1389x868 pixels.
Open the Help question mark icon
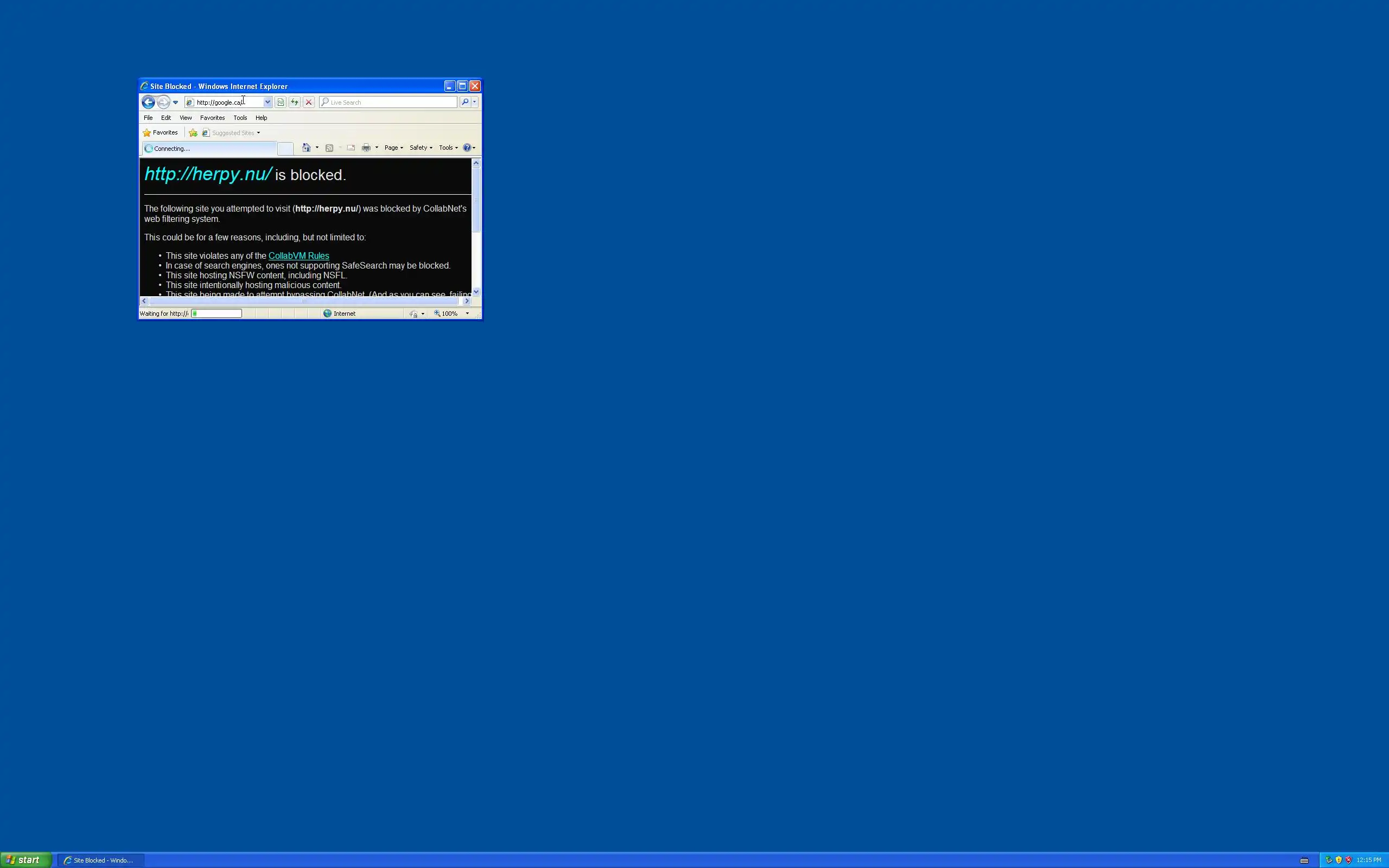pyautogui.click(x=467, y=148)
